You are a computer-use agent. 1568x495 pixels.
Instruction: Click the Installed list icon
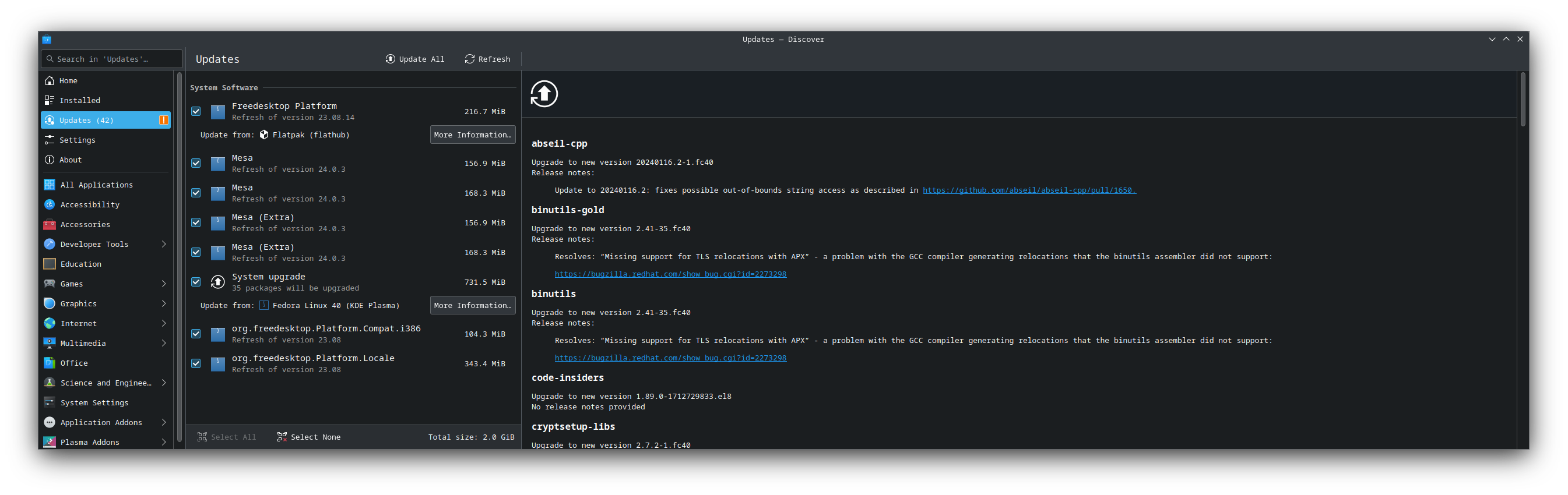point(50,100)
